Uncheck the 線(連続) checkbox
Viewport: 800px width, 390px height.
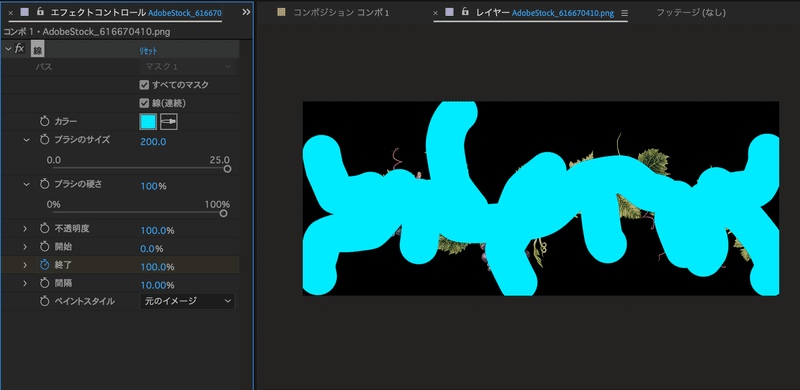[144, 103]
